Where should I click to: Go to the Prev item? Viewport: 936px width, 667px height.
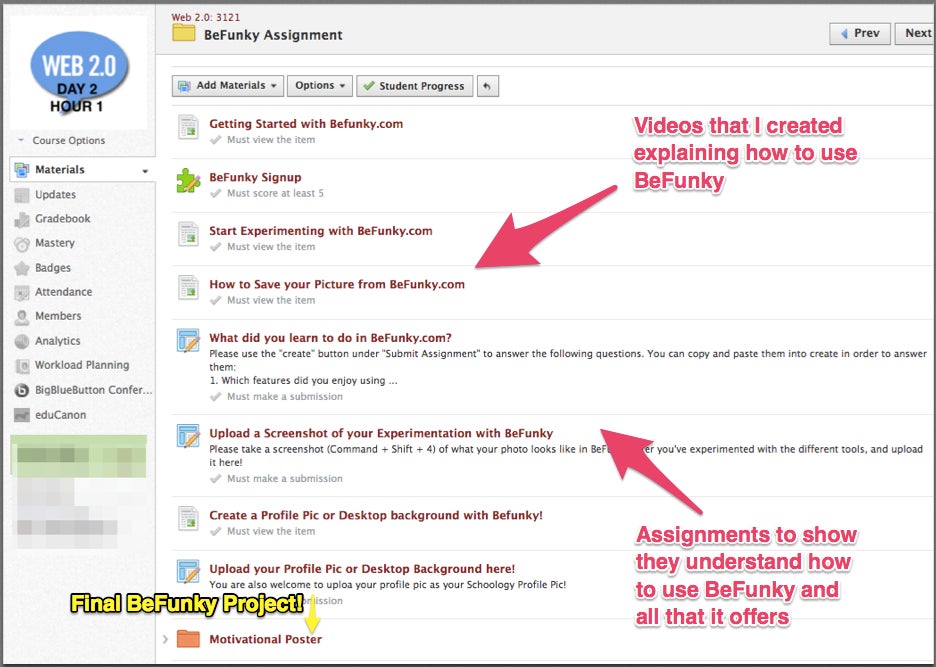pyautogui.click(x=860, y=33)
